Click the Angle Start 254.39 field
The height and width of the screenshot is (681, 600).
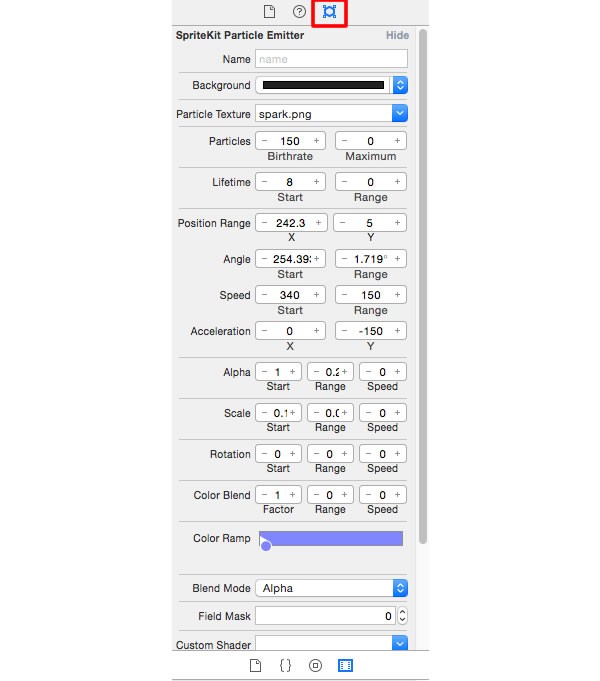pos(290,259)
